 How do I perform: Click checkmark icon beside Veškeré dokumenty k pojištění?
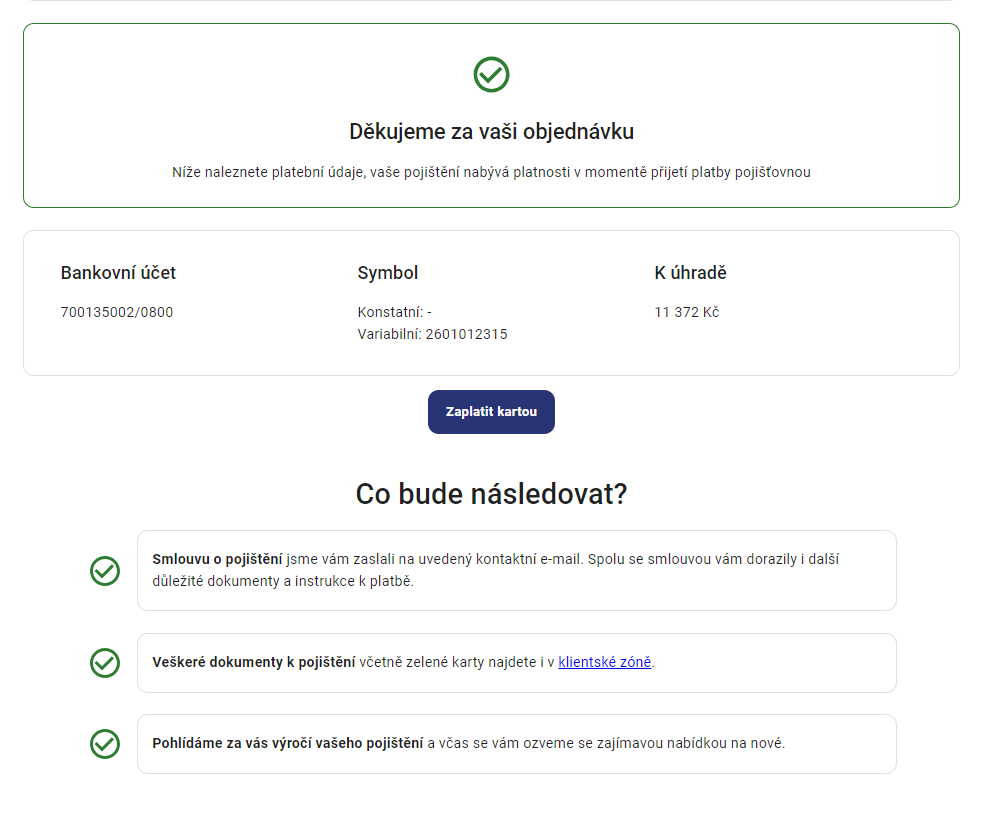(105, 663)
